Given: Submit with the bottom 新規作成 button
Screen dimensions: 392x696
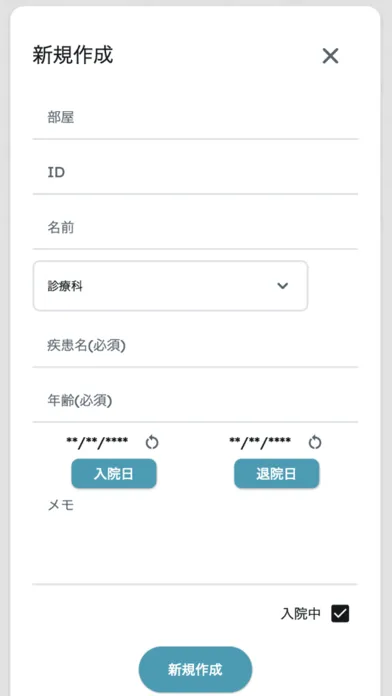Looking at the screenshot, I should pyautogui.click(x=195, y=669).
